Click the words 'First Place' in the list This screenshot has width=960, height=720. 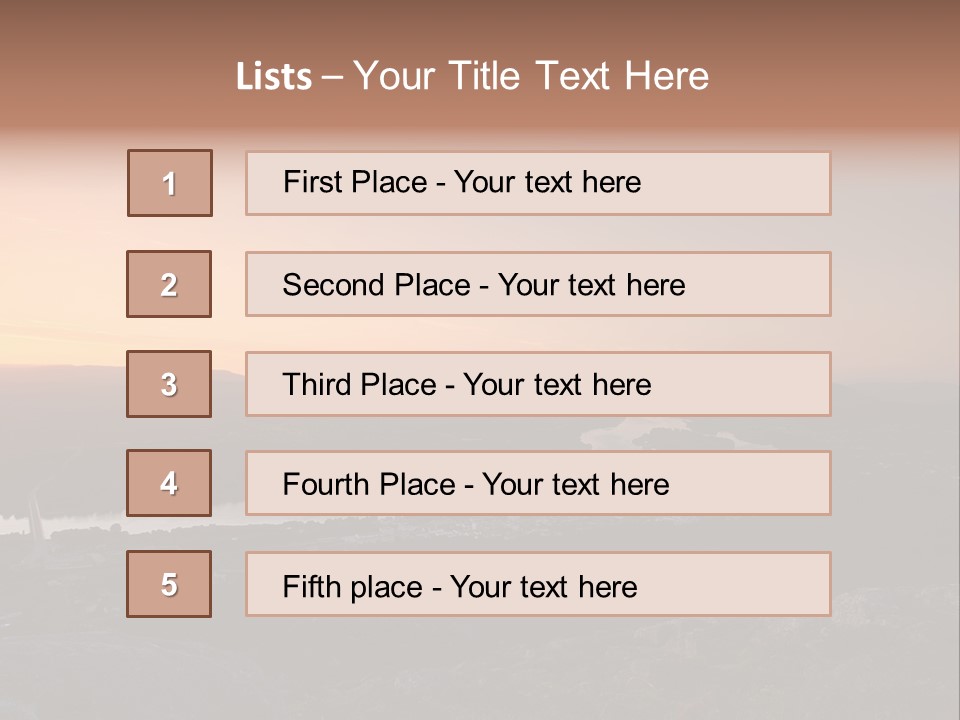pyautogui.click(x=355, y=182)
